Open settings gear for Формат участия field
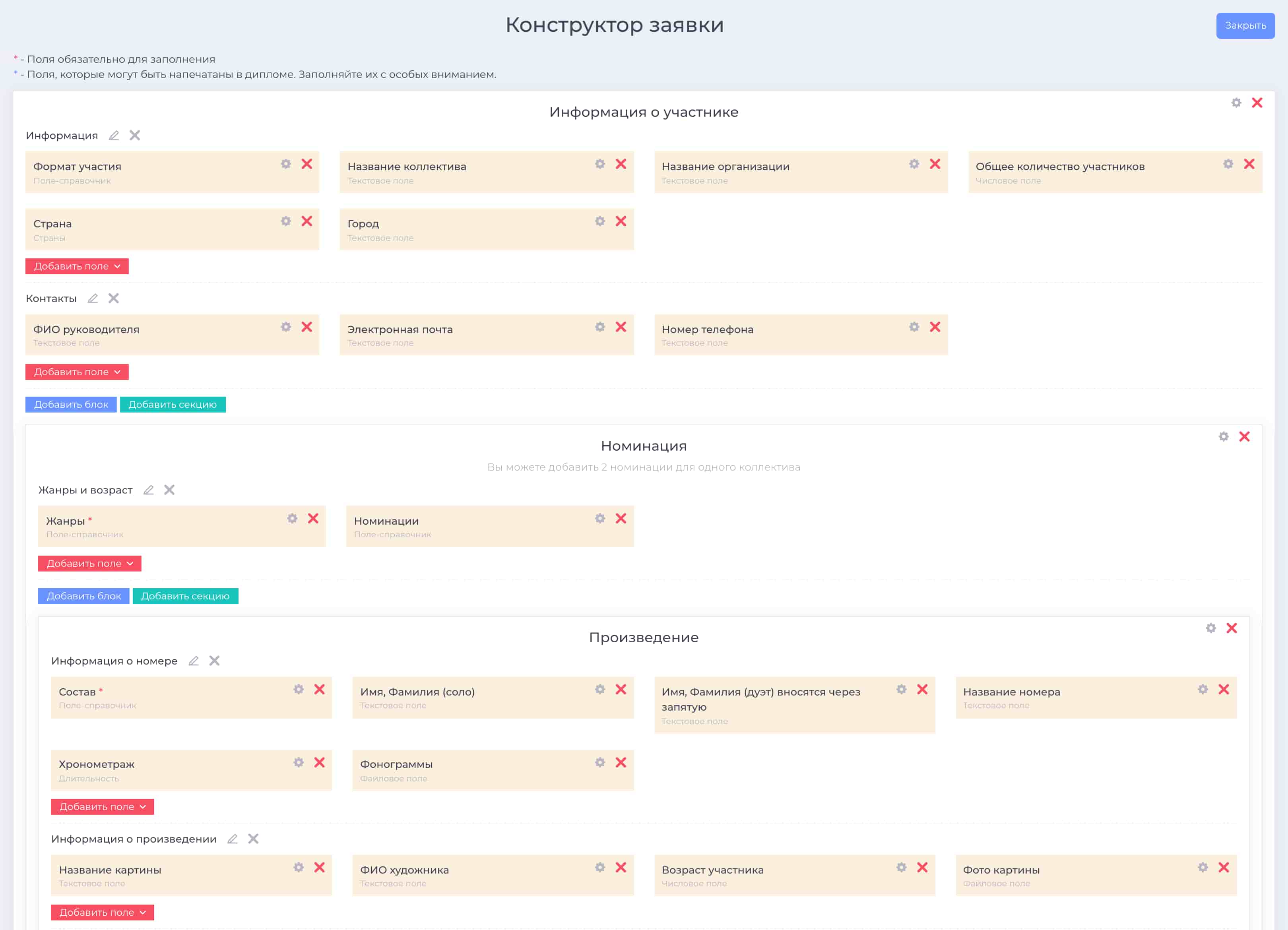The height and width of the screenshot is (930, 1288). click(x=286, y=164)
